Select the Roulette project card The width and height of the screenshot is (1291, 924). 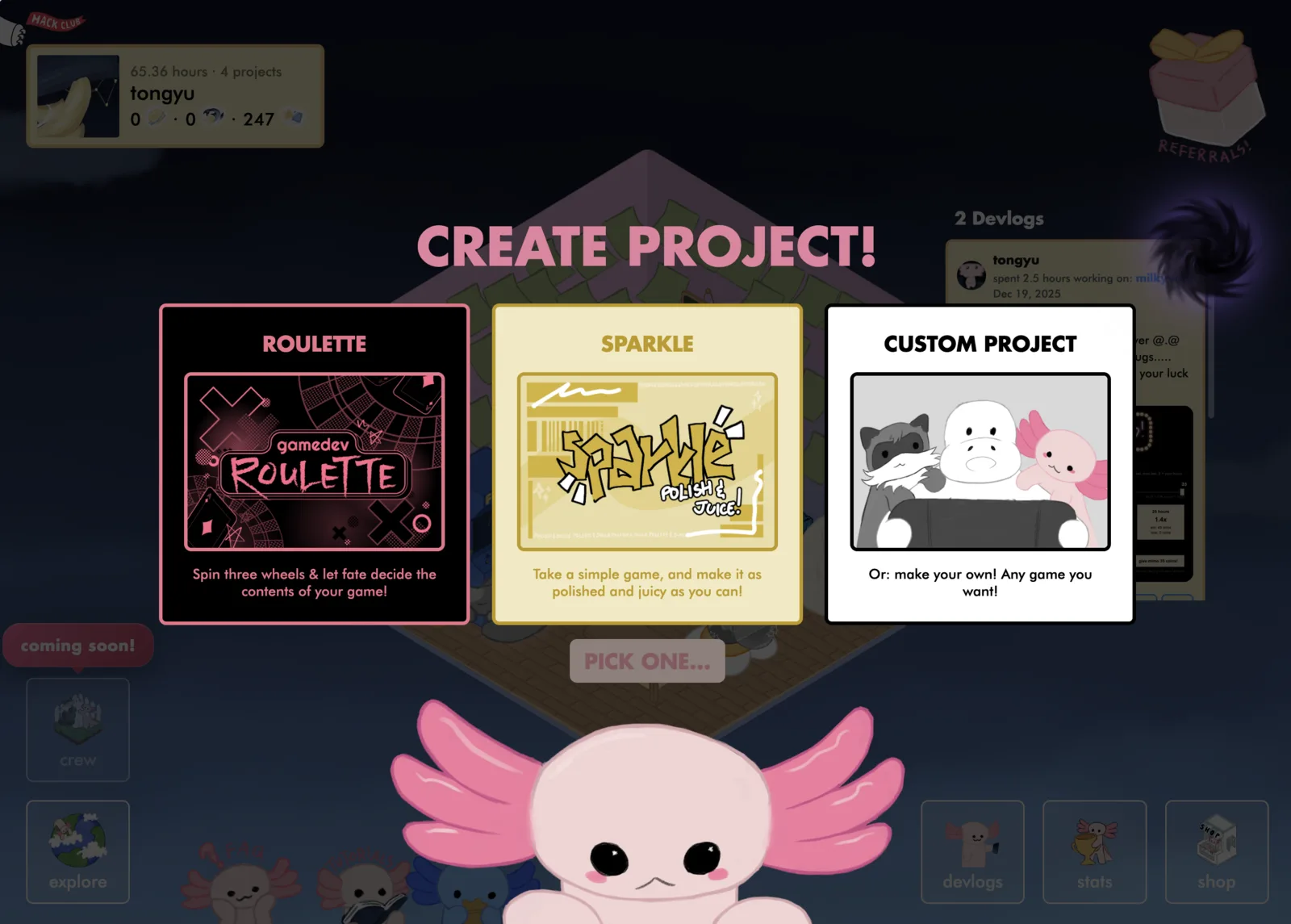(x=315, y=464)
